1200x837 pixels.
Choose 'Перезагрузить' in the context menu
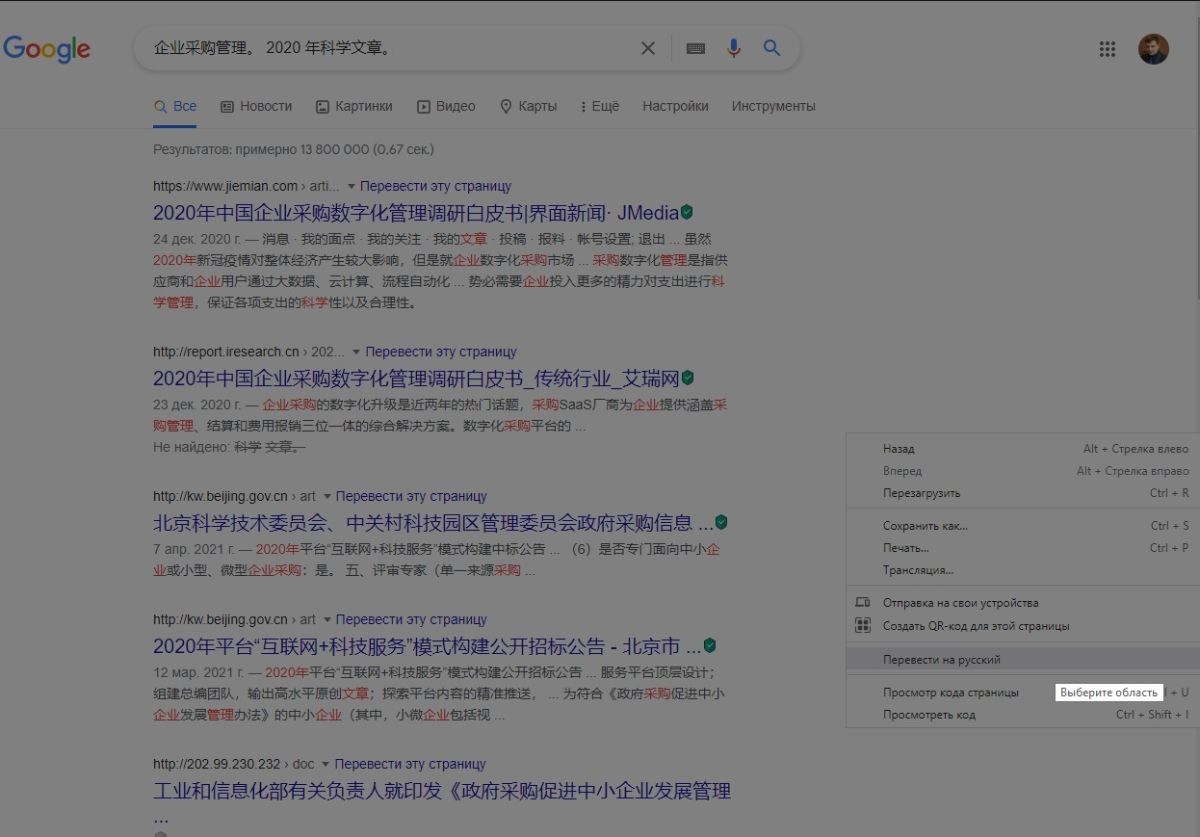(x=1022, y=493)
